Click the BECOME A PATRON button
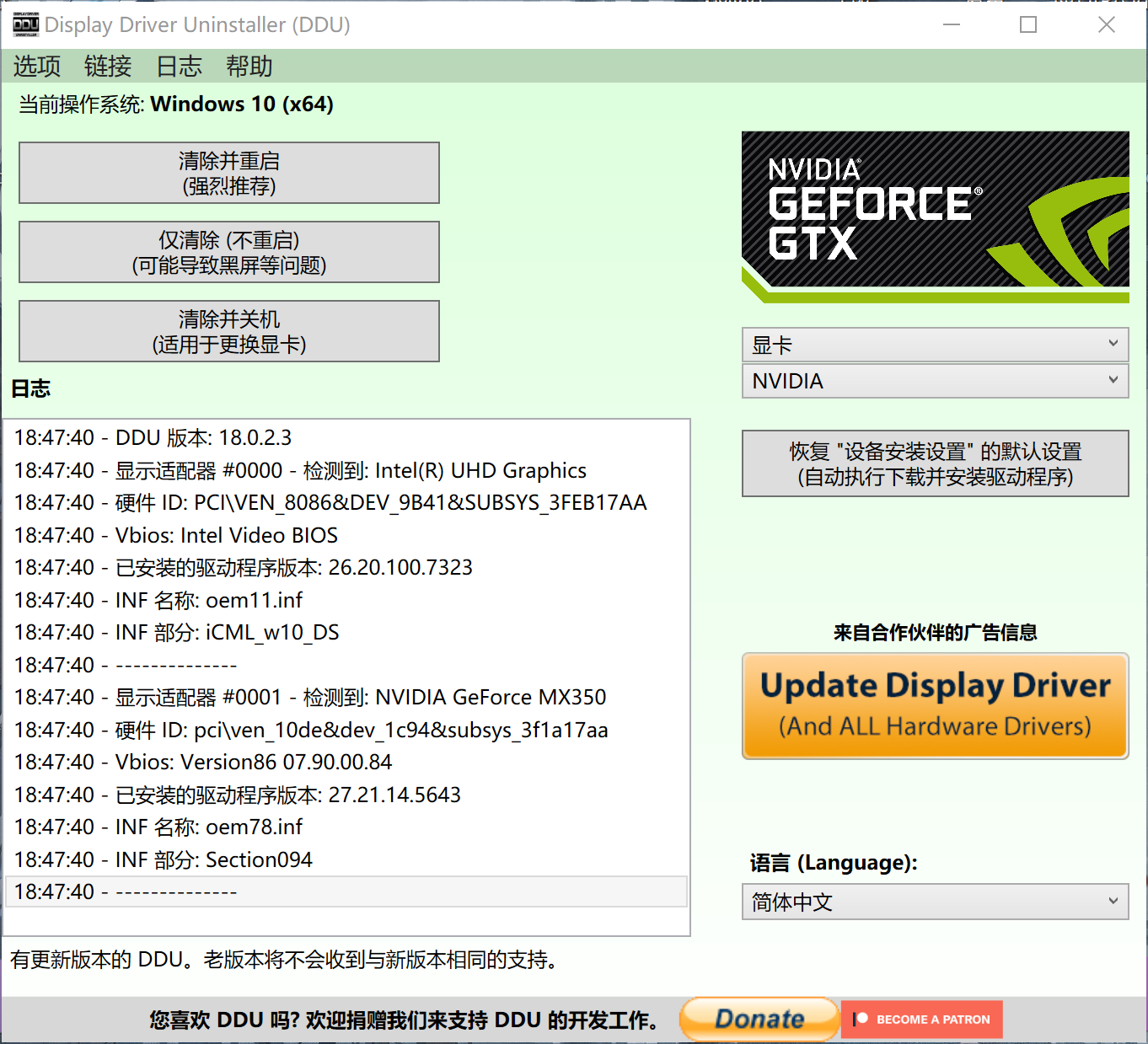1148x1044 pixels. (922, 1020)
